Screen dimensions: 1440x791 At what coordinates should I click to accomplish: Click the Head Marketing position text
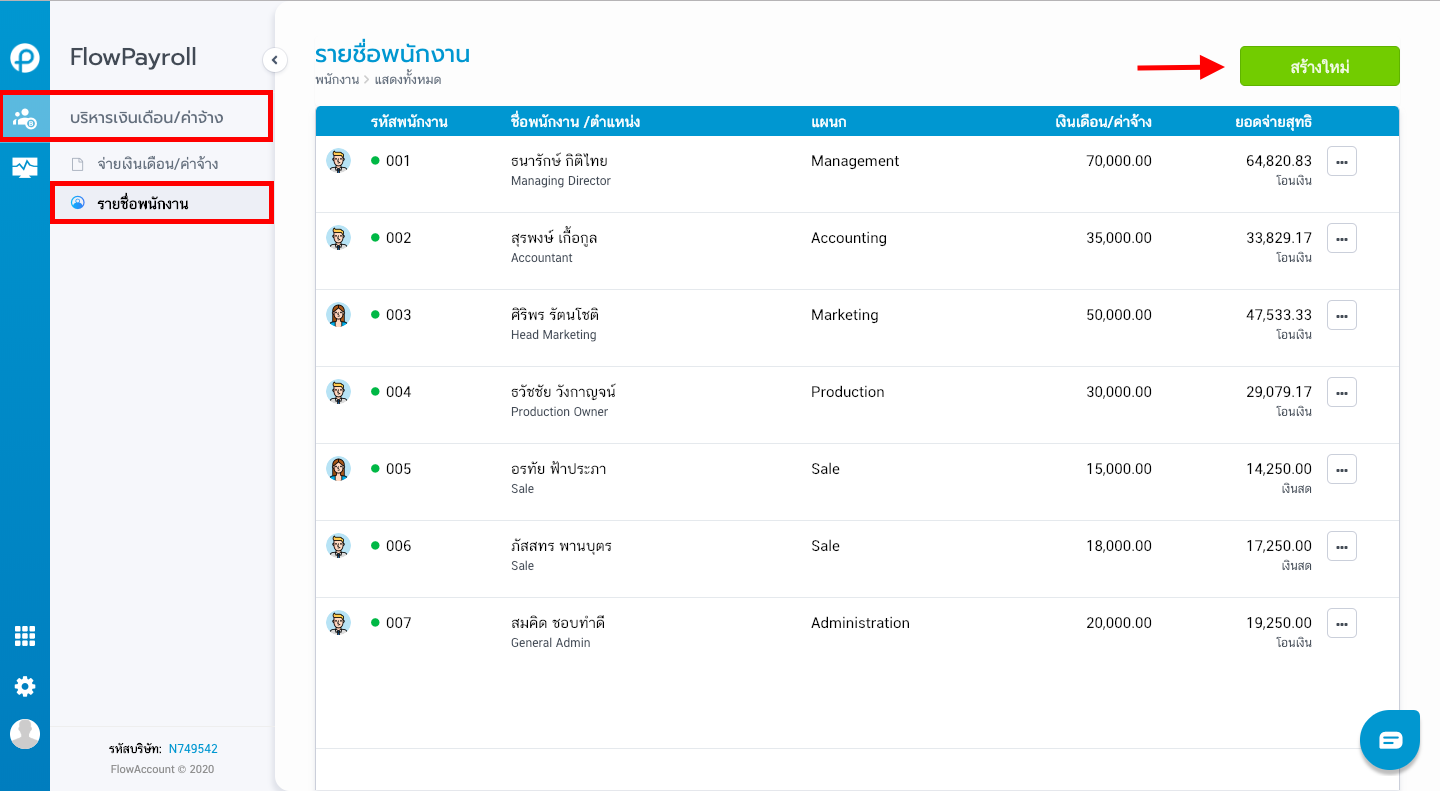553,335
